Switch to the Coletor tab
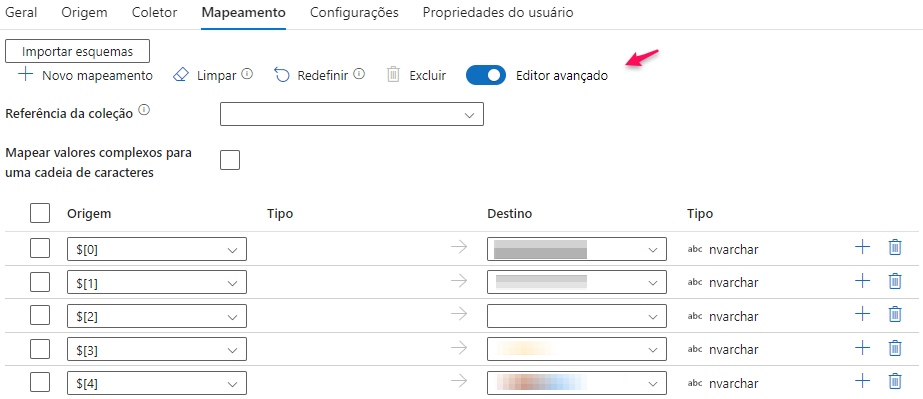 pyautogui.click(x=154, y=12)
